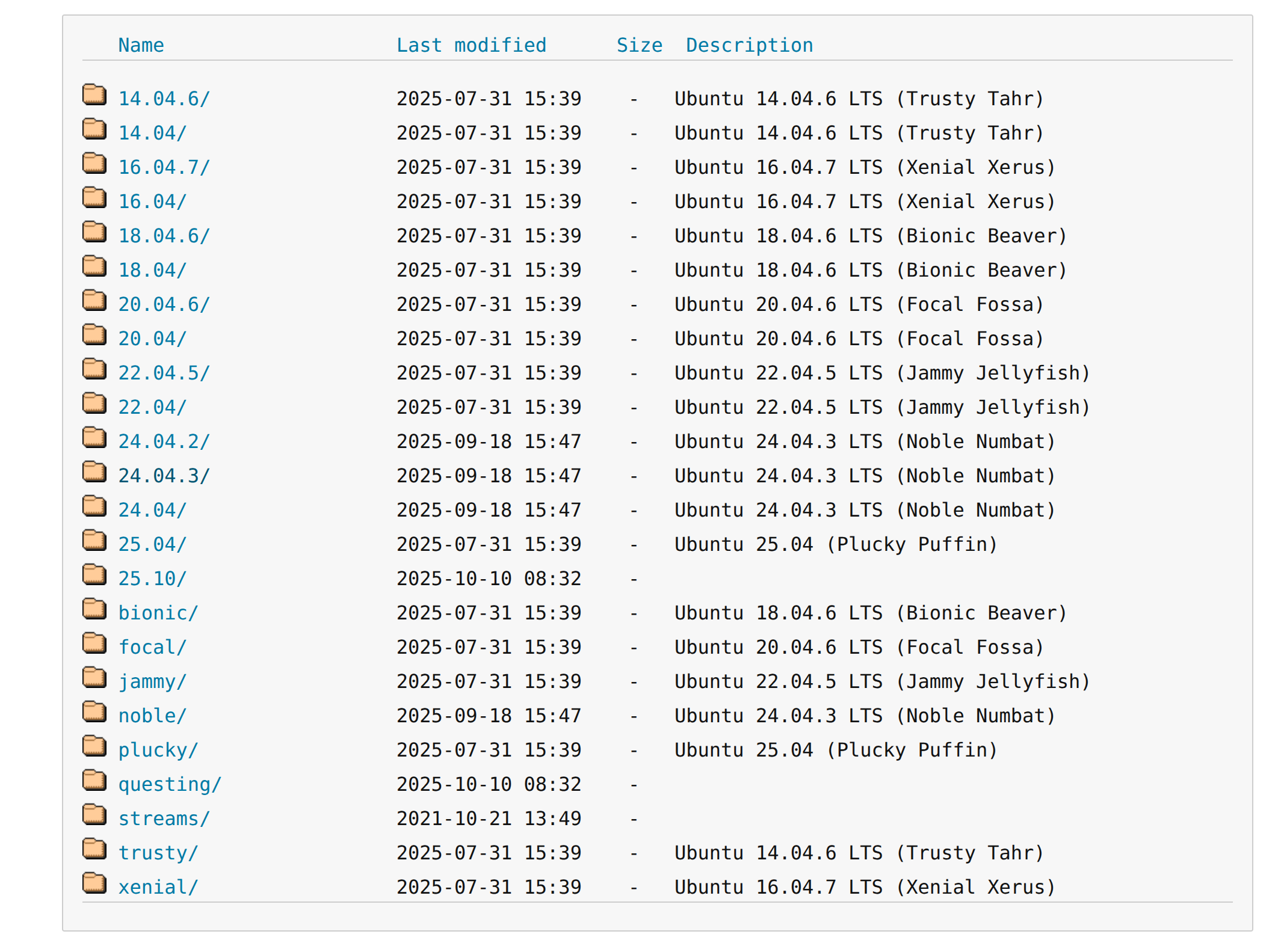Navigate into the questing/ directory
Image resolution: width=1278 pixels, height=952 pixels.
point(170,784)
